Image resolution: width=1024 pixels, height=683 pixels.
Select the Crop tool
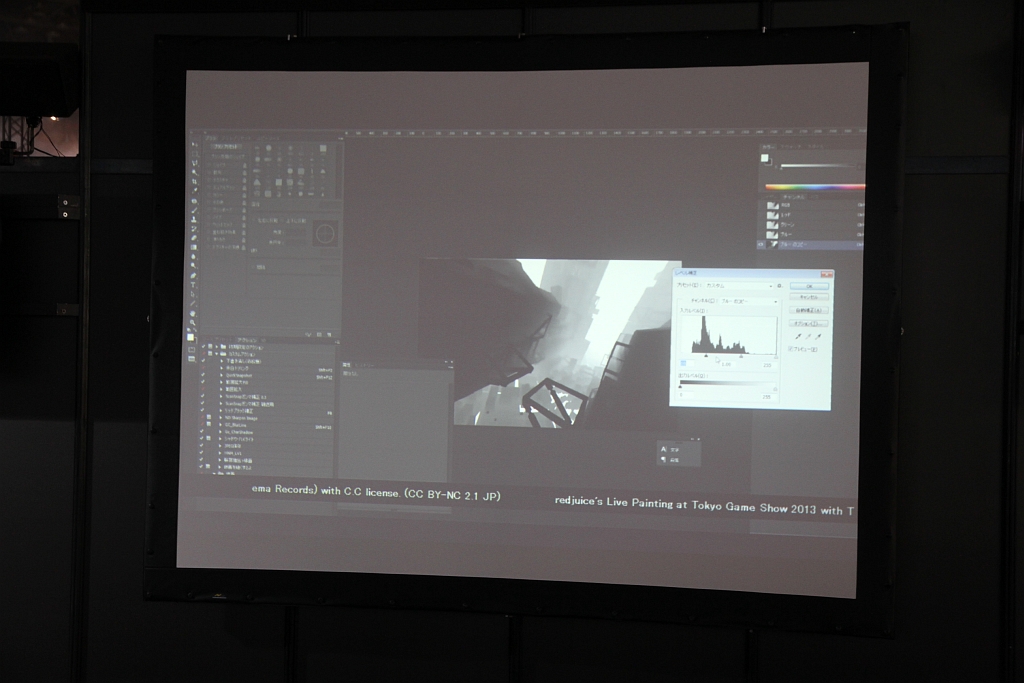(194, 182)
